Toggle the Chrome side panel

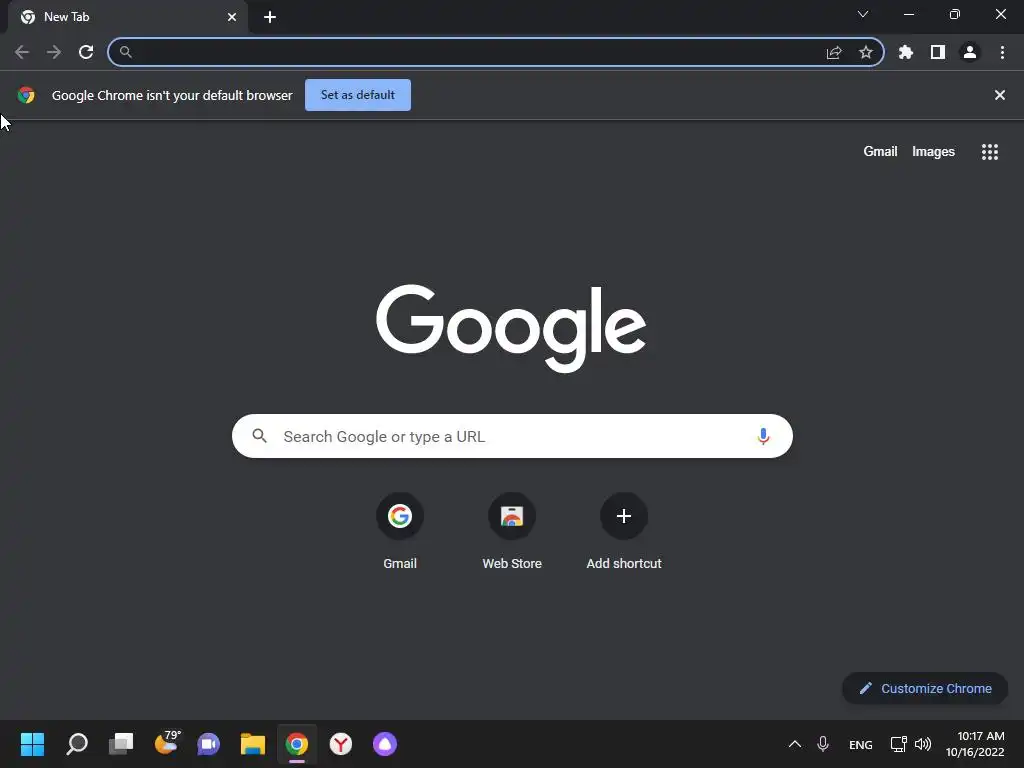coord(938,52)
